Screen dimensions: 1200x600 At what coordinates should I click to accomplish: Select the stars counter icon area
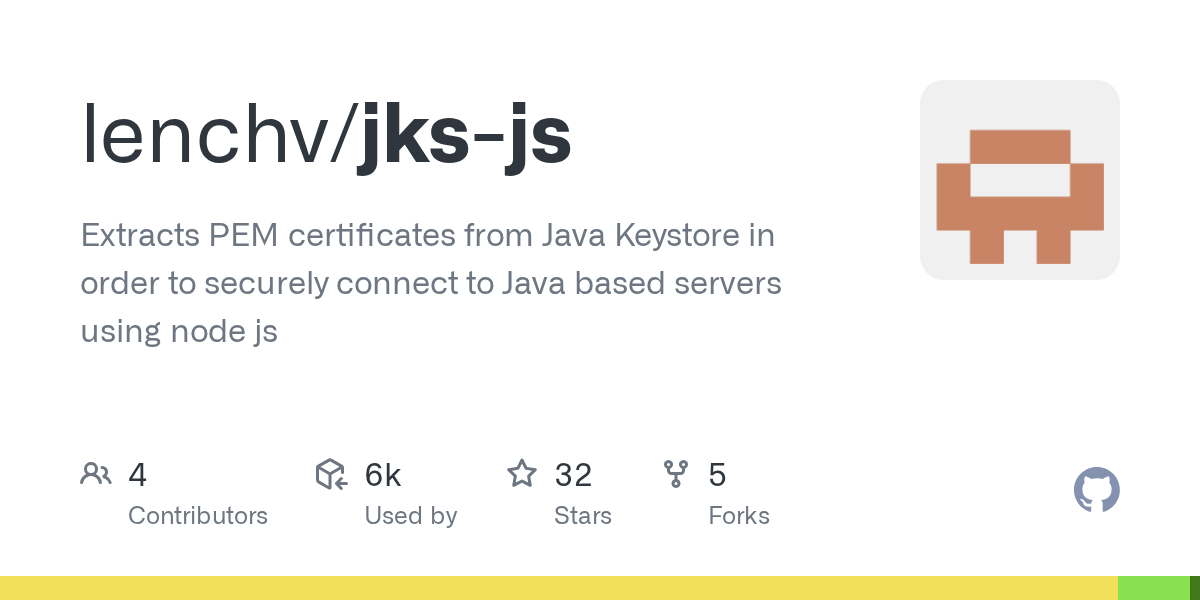(x=522, y=474)
